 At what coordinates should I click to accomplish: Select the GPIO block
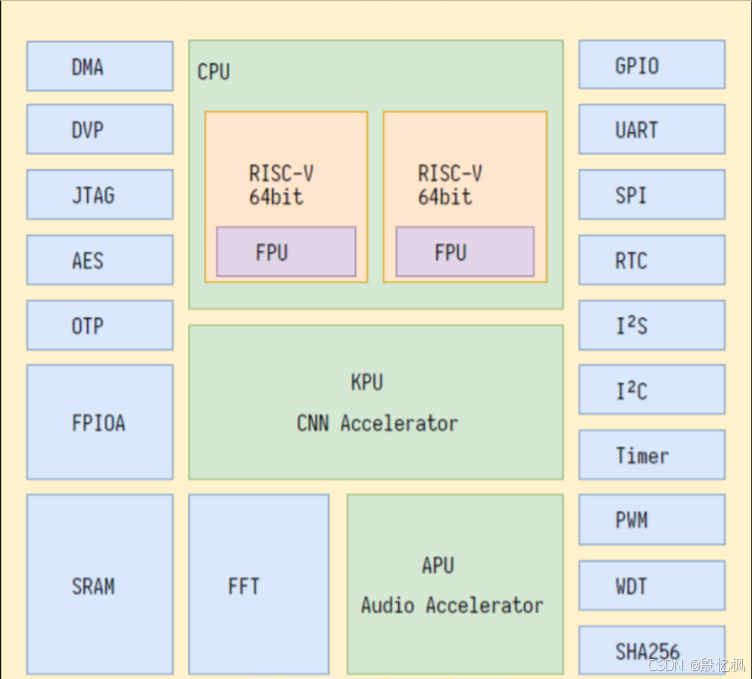coord(652,65)
